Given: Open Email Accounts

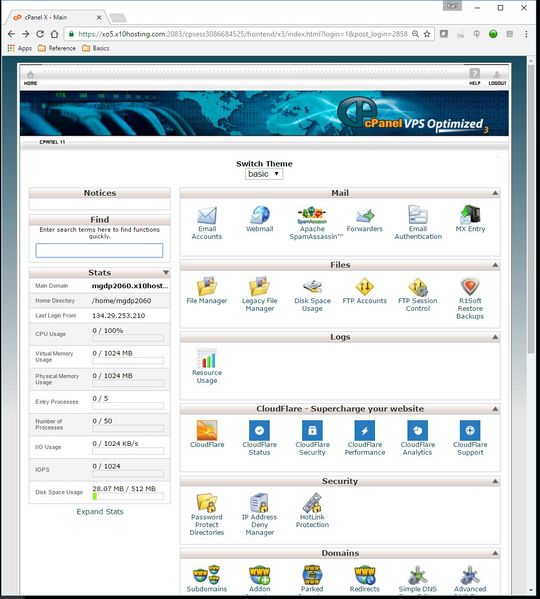Looking at the screenshot, I should coord(207,223).
